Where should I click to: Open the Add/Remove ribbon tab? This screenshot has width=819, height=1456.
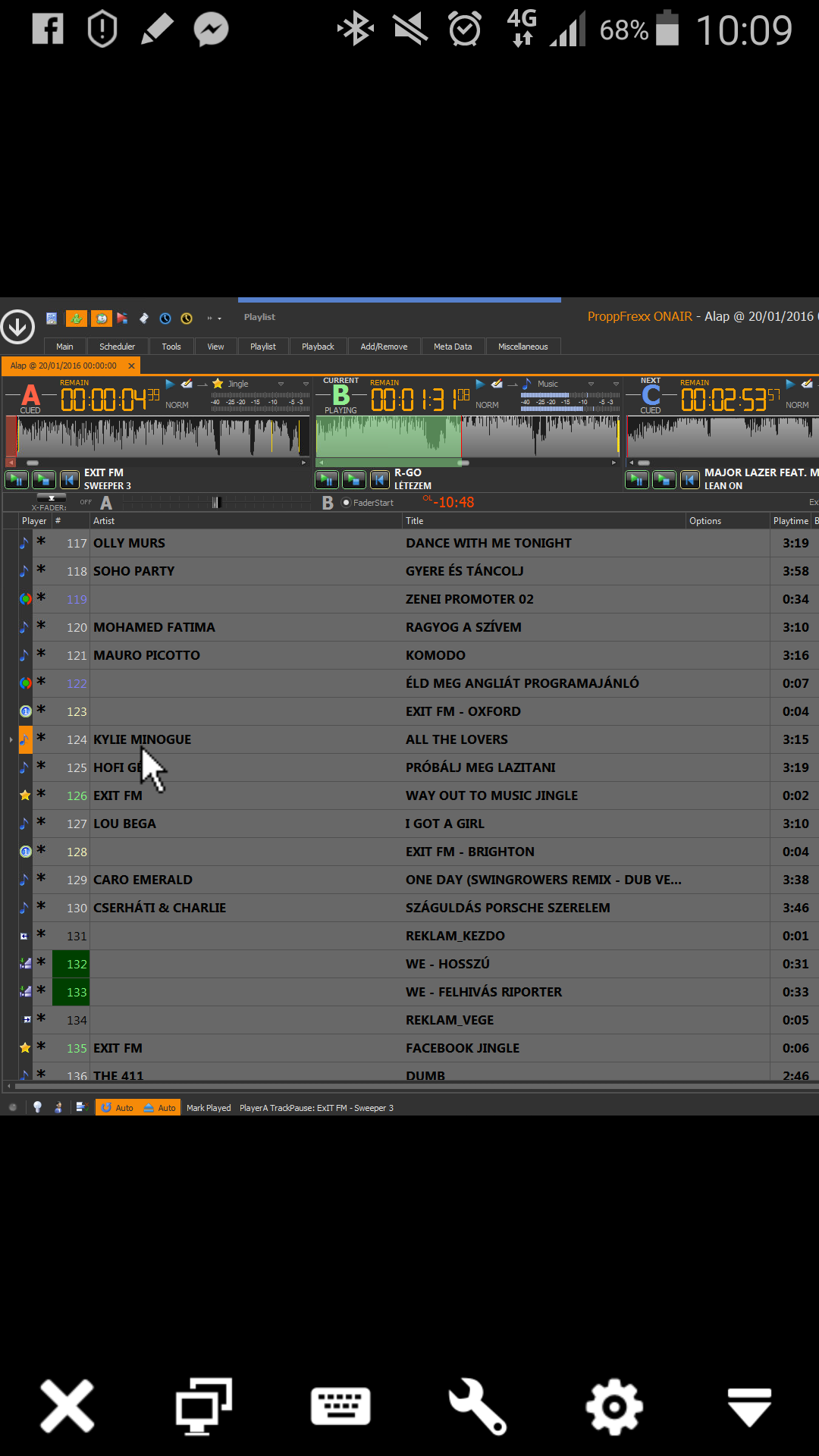point(384,347)
